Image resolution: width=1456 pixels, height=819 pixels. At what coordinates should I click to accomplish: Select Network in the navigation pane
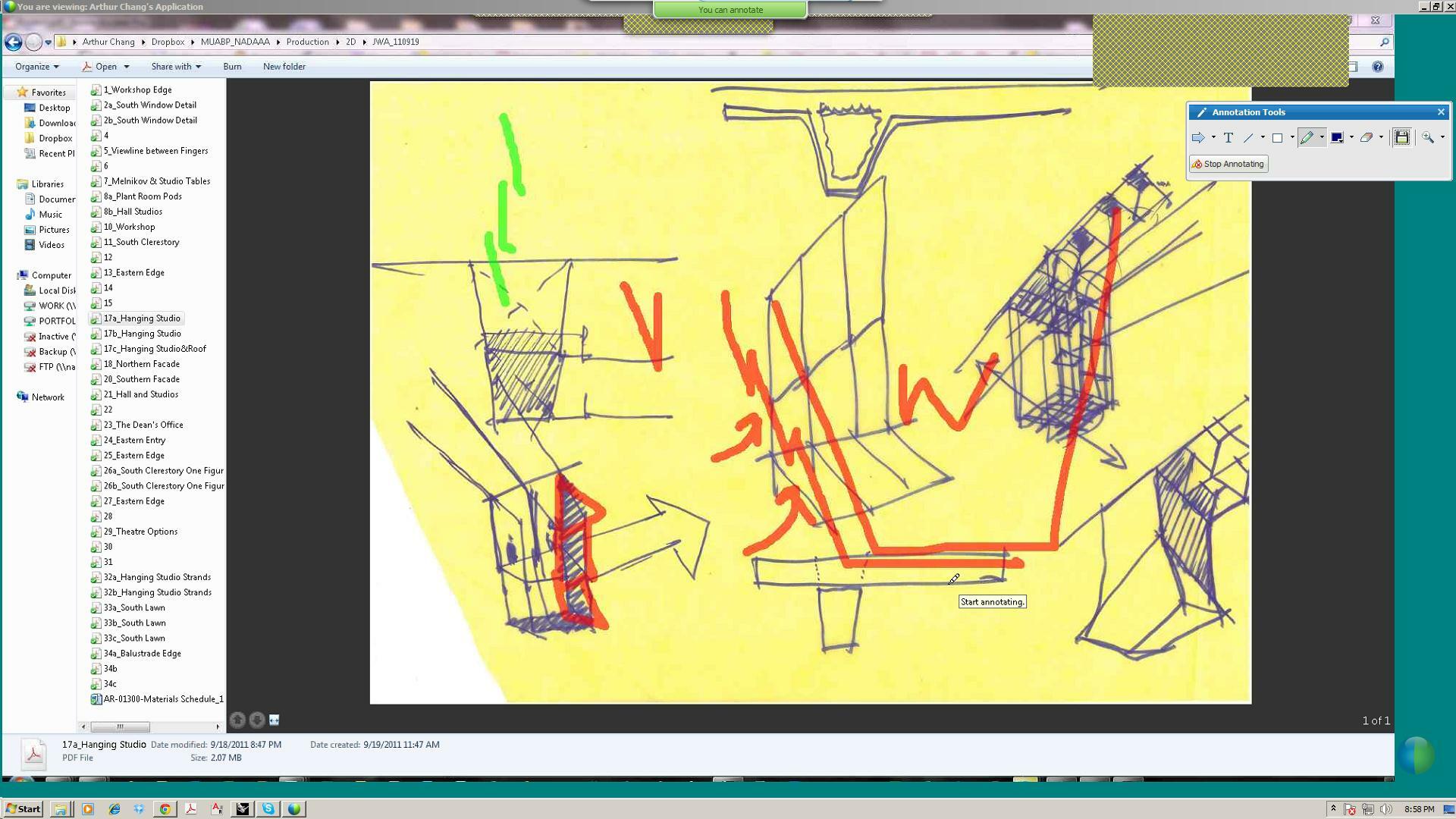point(41,397)
